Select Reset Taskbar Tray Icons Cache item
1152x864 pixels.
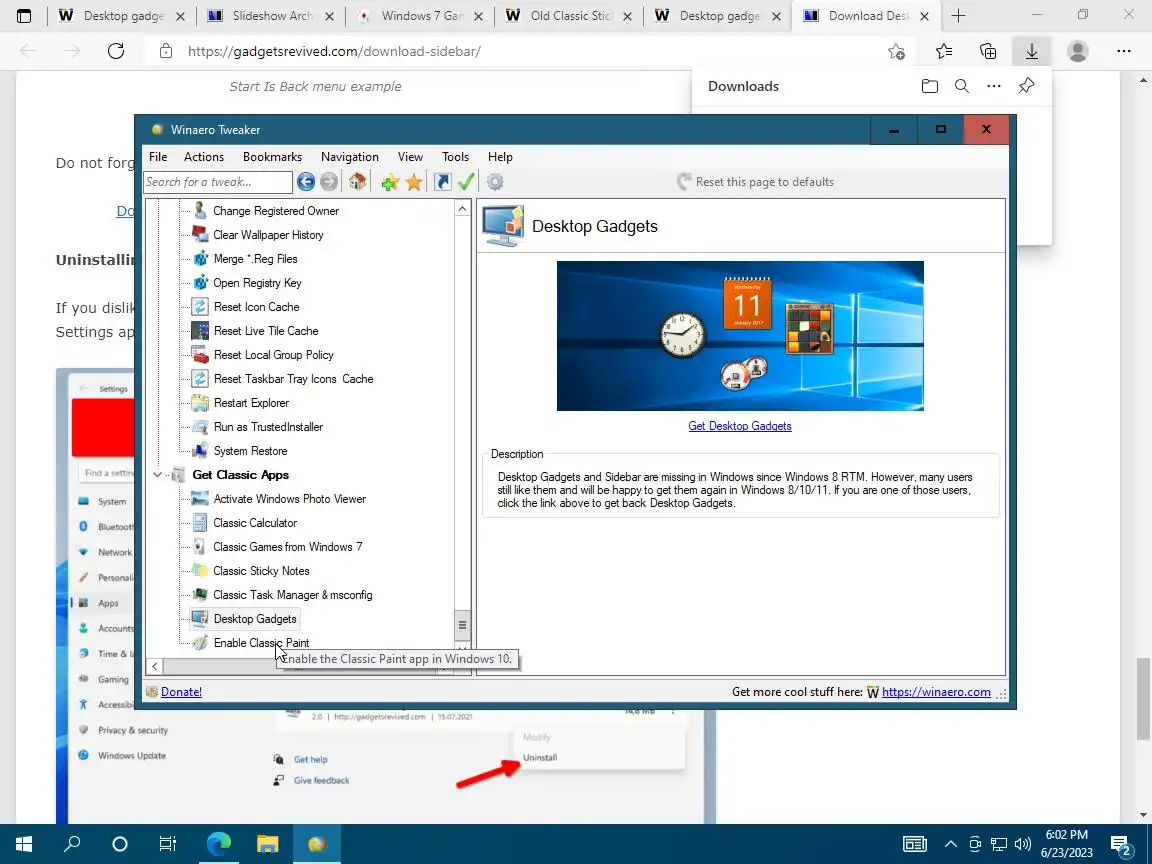(293, 379)
